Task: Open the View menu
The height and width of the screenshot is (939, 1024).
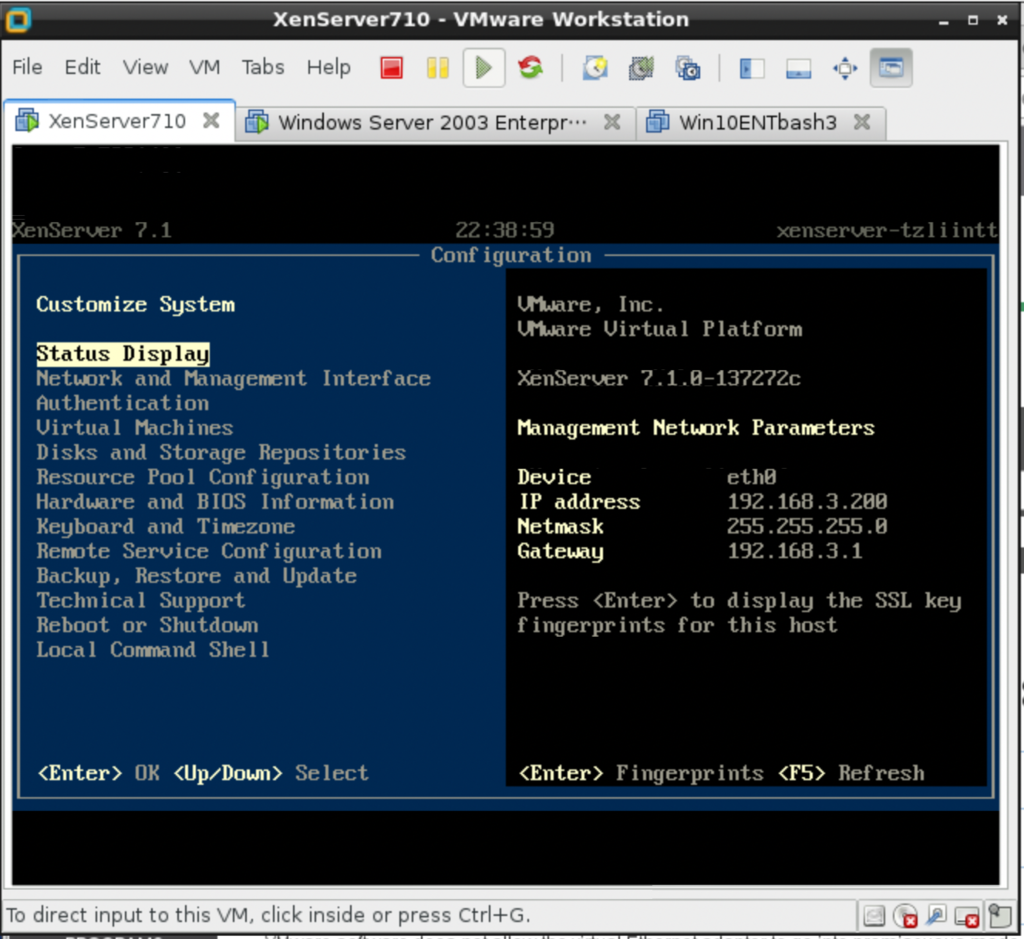Action: [x=145, y=67]
